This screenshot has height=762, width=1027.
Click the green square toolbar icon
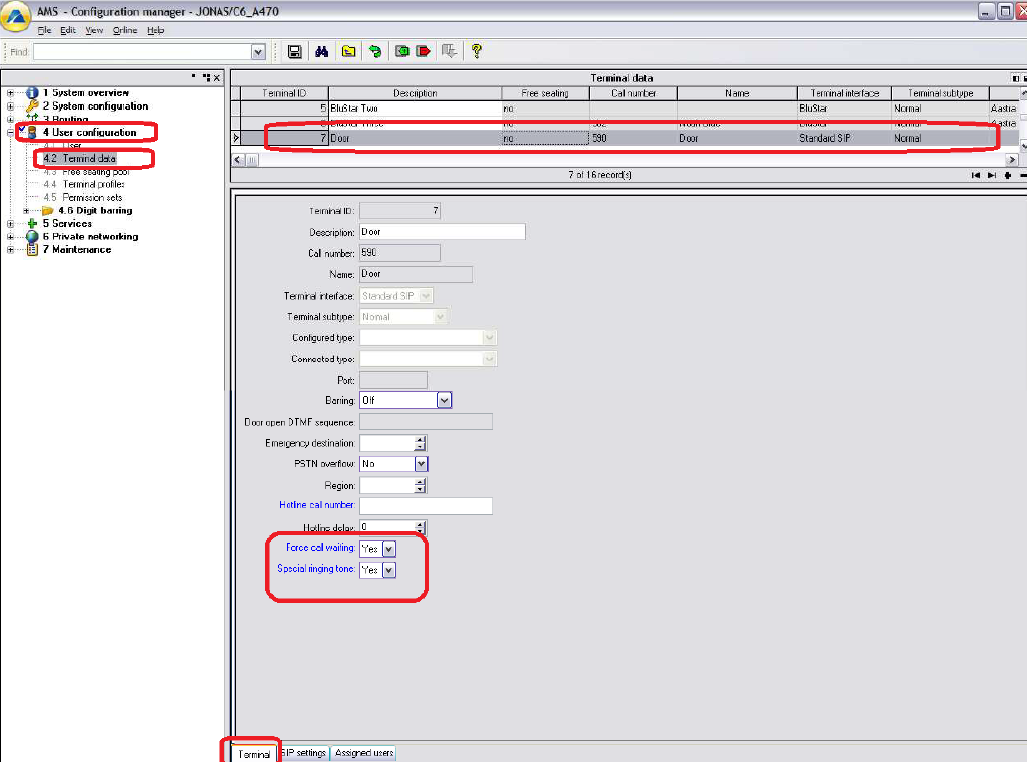coord(402,51)
